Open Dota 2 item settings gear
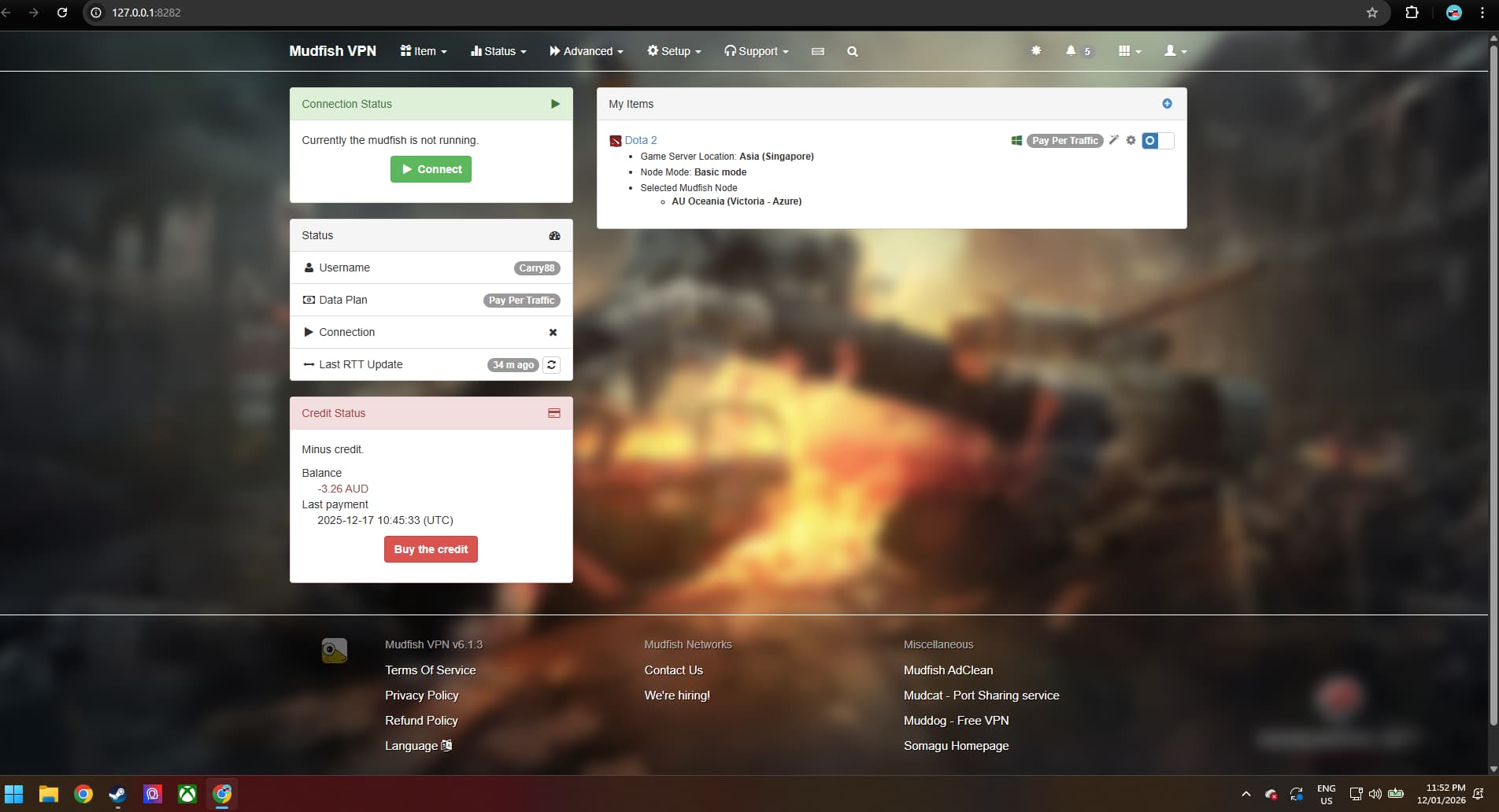 coord(1131,140)
